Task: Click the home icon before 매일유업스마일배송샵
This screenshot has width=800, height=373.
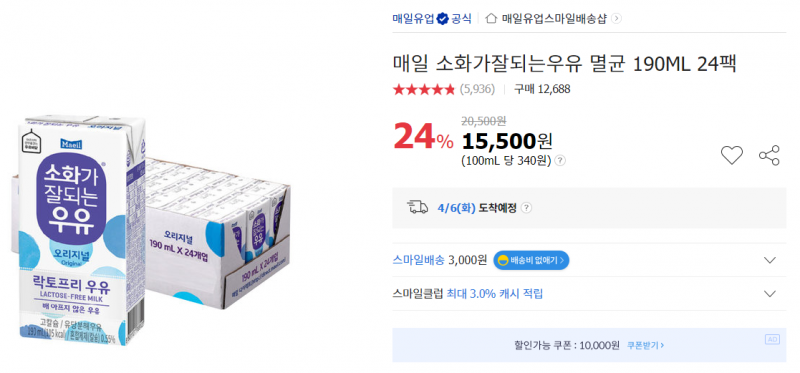Action: click(491, 18)
